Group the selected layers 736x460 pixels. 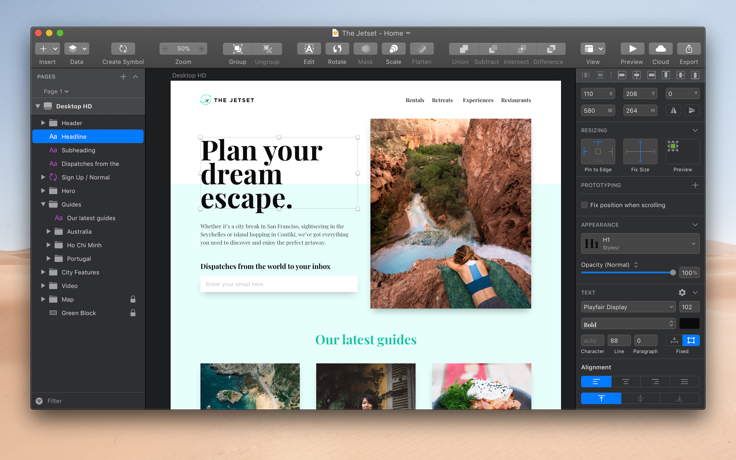pyautogui.click(x=238, y=49)
